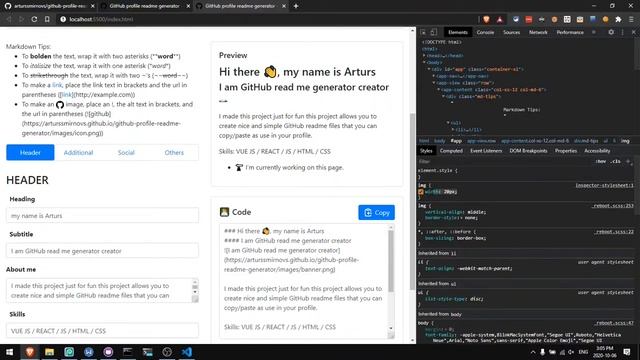640x360 pixels.
Task: Open the notification center icon
Action: pos(627,352)
